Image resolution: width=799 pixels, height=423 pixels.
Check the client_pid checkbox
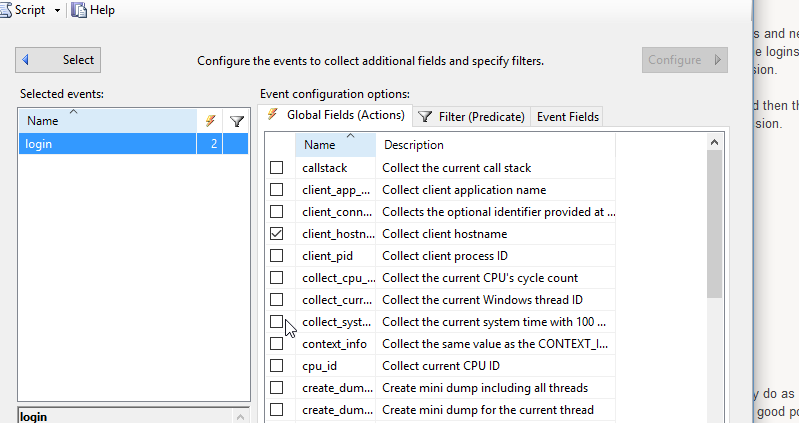click(x=277, y=256)
